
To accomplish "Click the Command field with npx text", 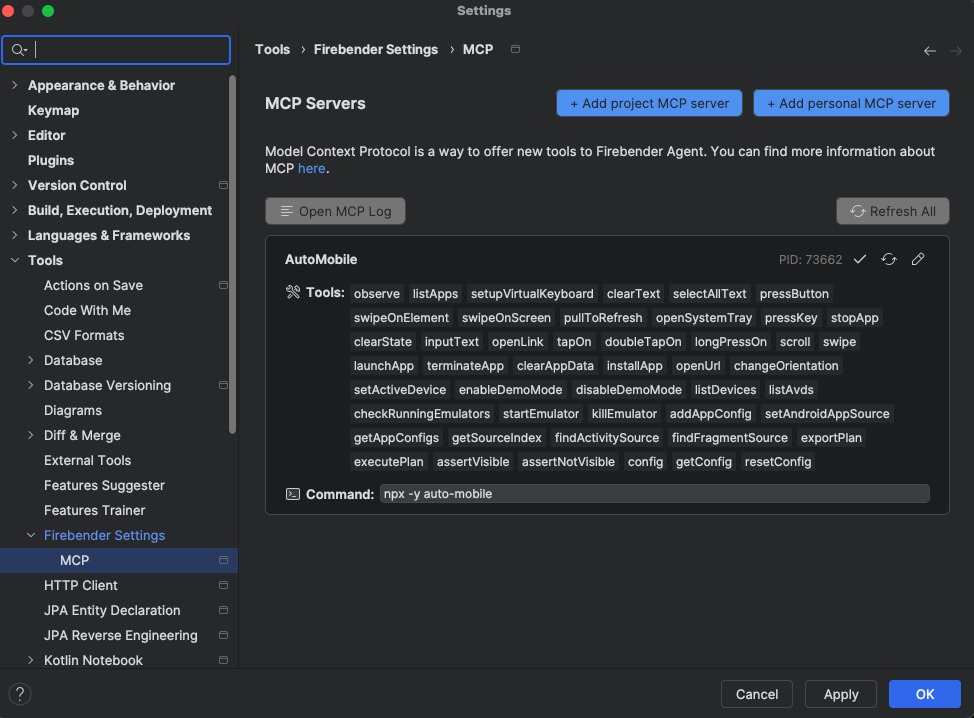I will coord(655,494).
